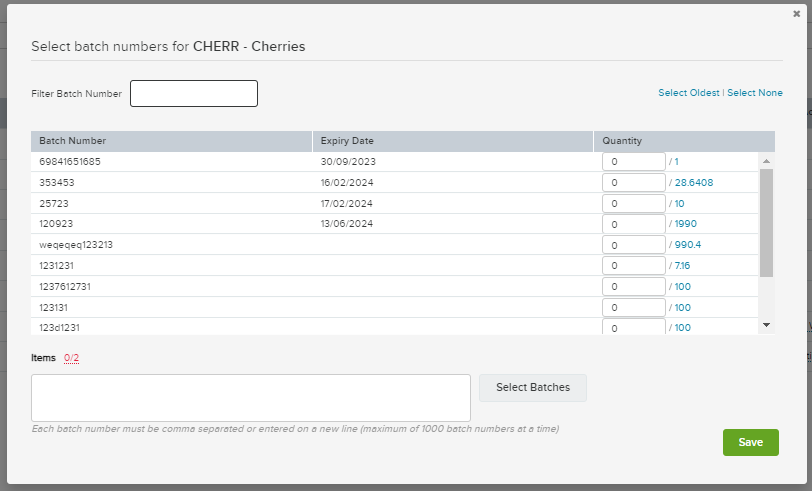812x491 pixels.
Task: Click the Select Batches button
Action: pos(533,387)
